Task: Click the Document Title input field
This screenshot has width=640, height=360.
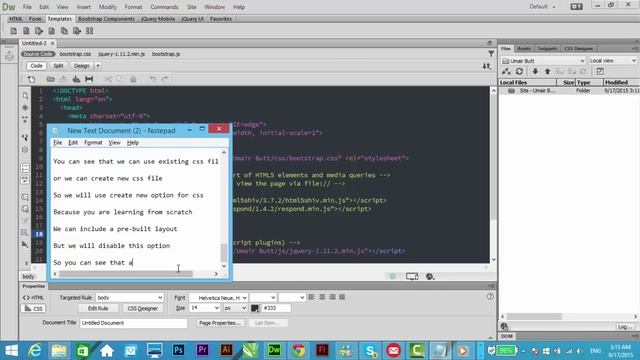Action: 133,323
